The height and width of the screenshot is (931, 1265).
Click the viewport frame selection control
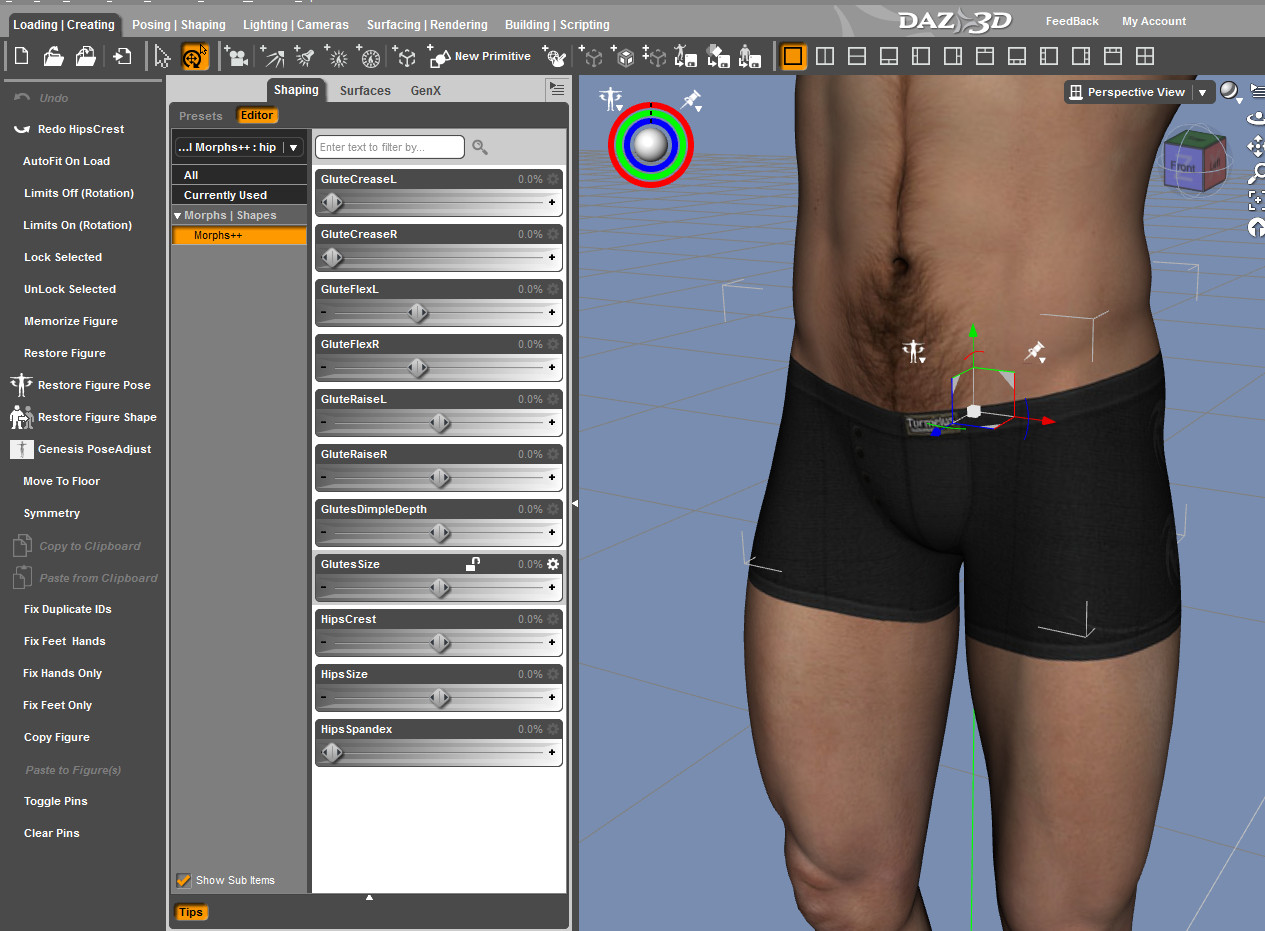coord(1256,200)
